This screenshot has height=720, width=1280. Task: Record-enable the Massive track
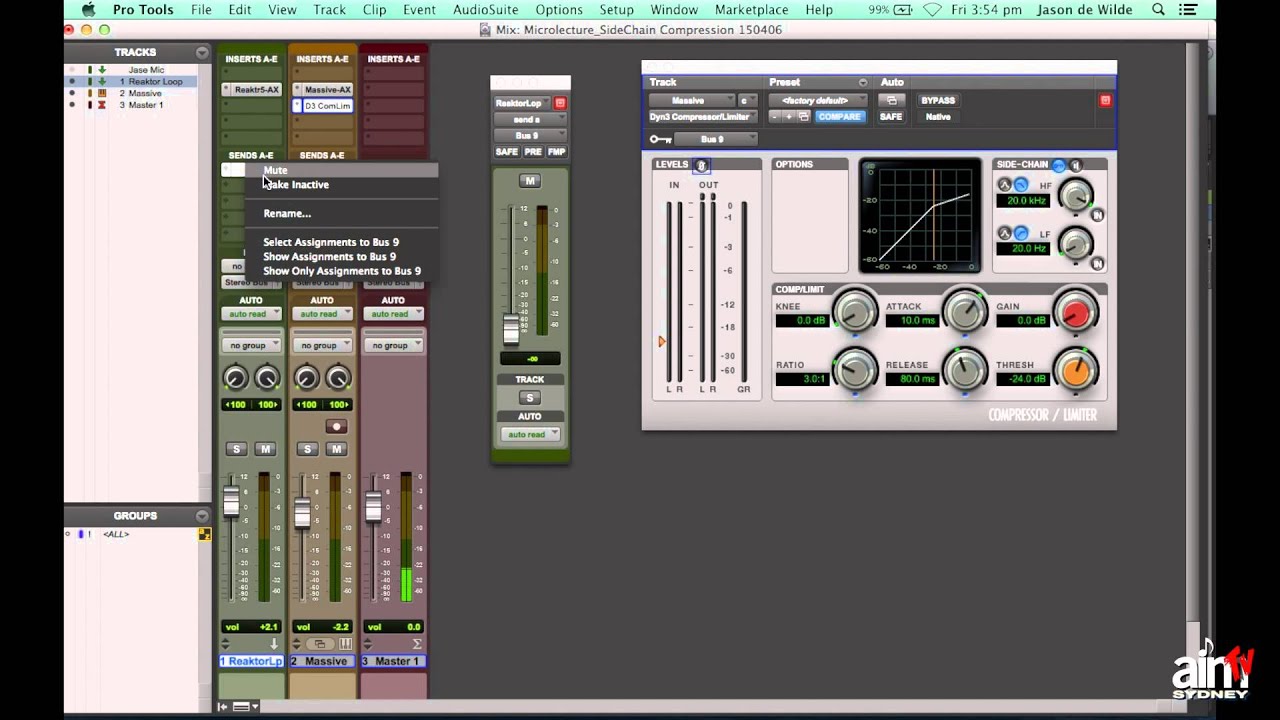click(336, 426)
